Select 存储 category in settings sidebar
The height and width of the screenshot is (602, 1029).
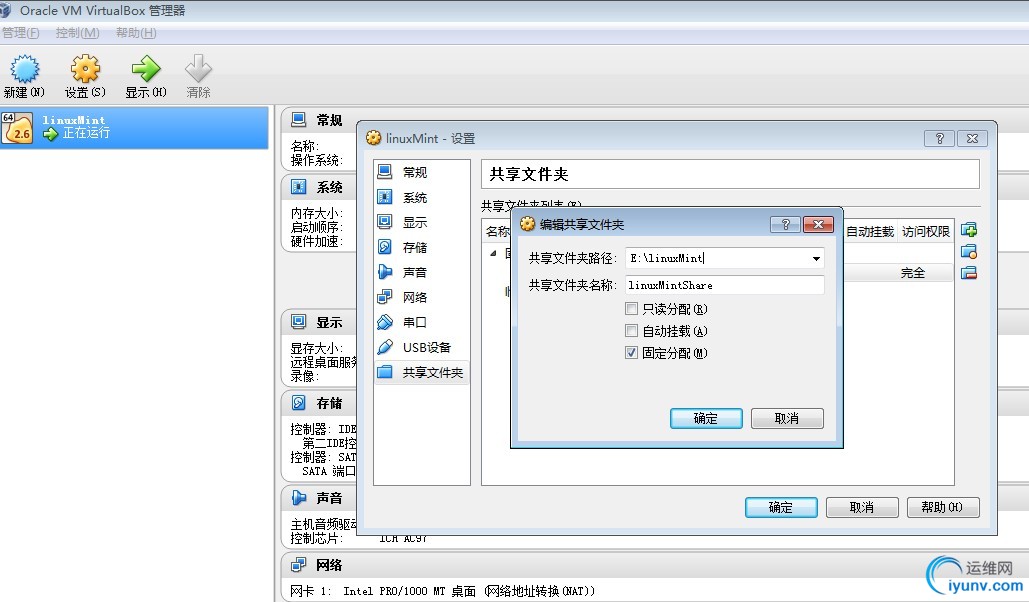(x=422, y=247)
